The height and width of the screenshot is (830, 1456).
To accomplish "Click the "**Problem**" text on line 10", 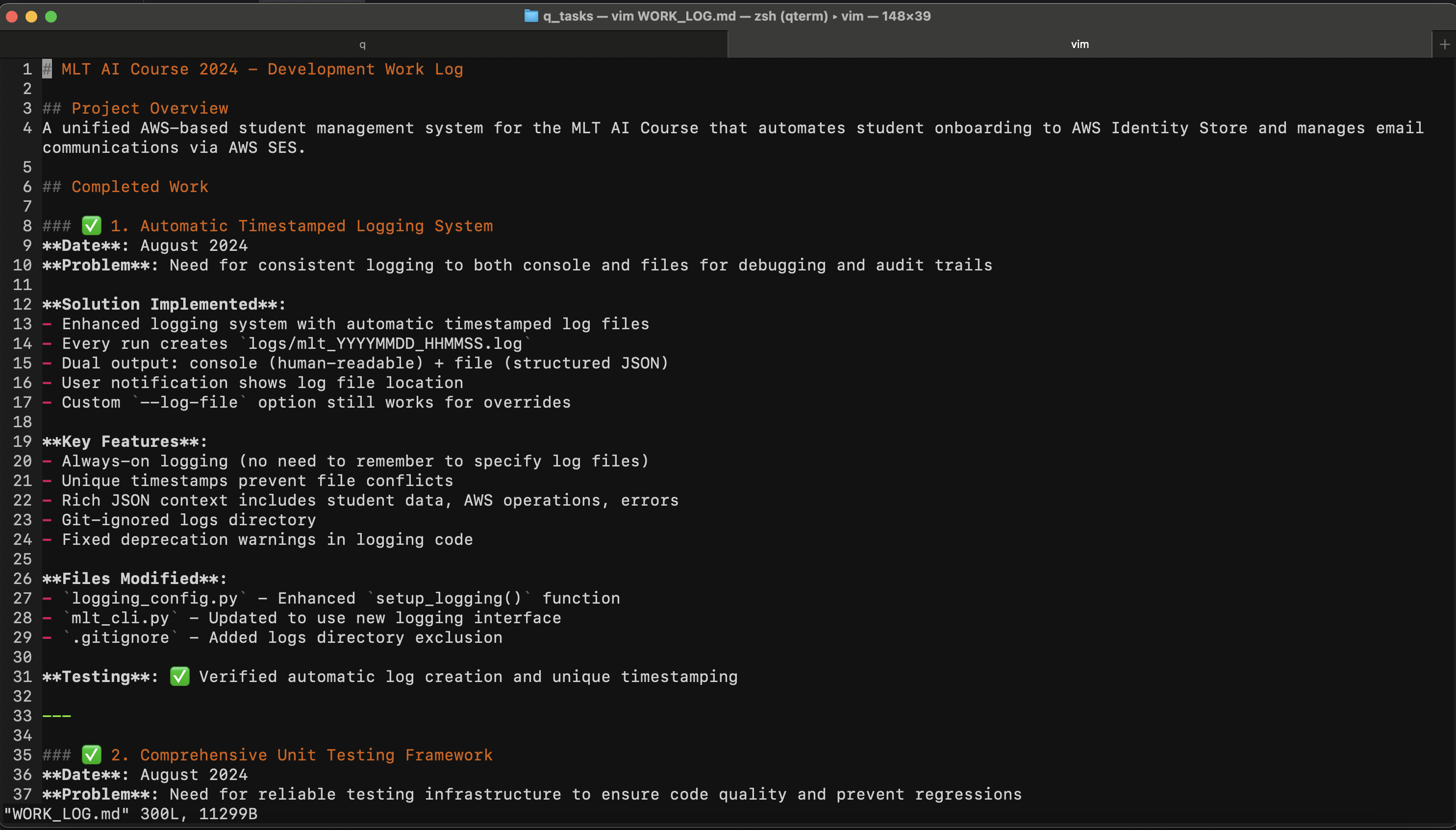I will [x=96, y=265].
